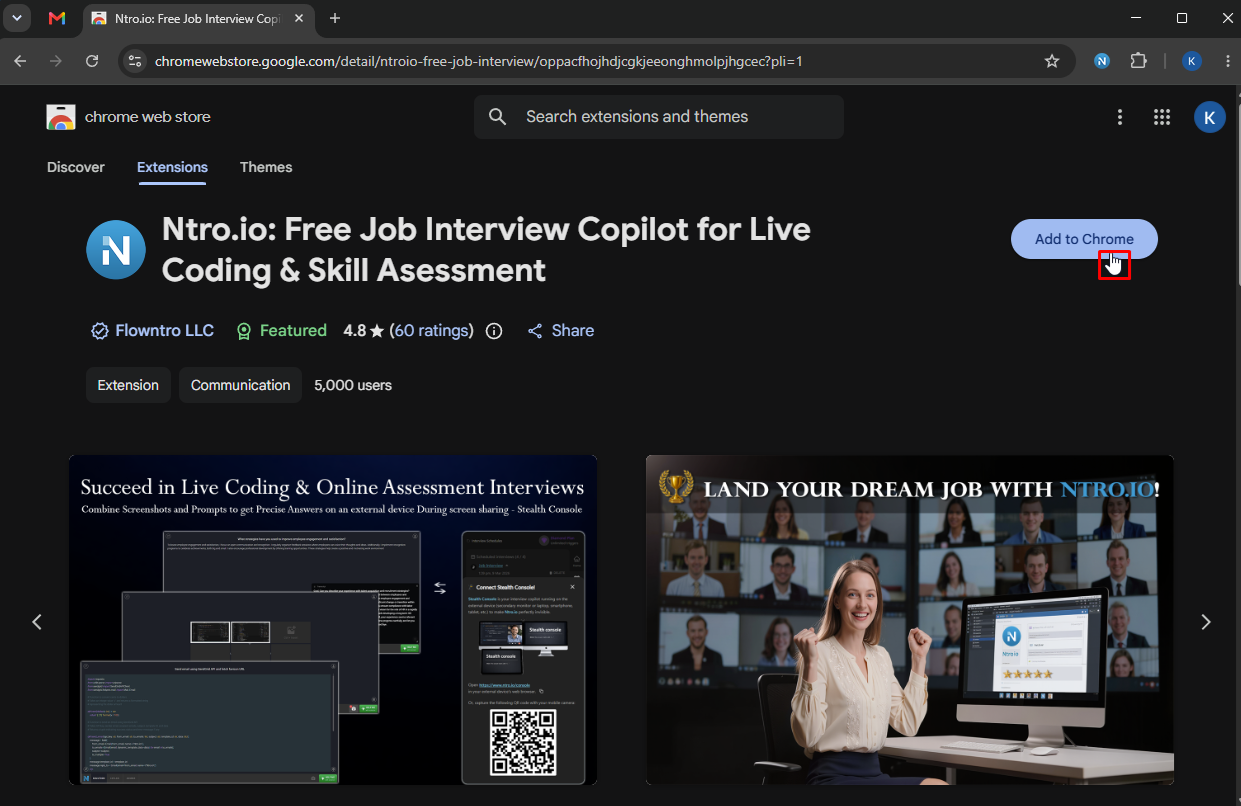The width and height of the screenshot is (1241, 806).
Task: Click the Communication category chip
Action: 240,385
